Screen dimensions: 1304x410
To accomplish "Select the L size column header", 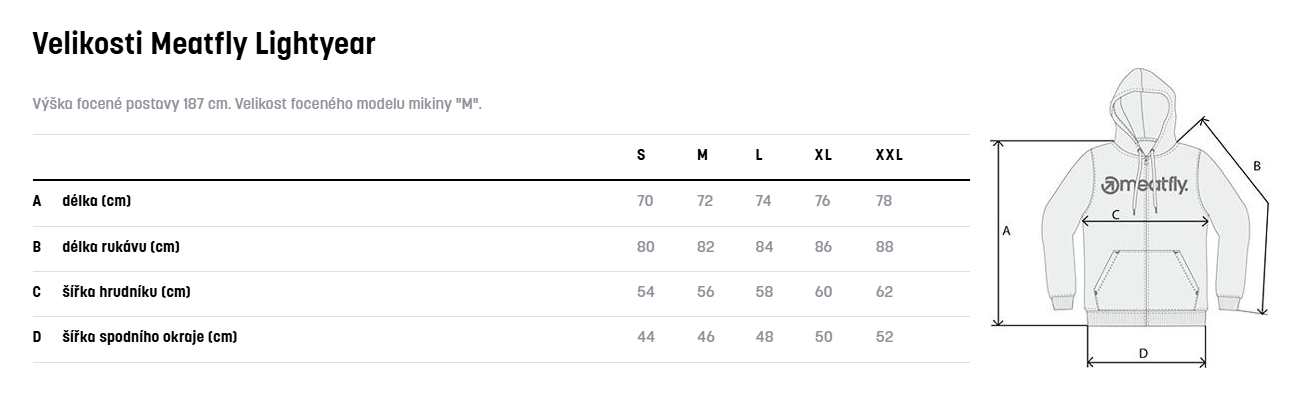I will [x=760, y=155].
